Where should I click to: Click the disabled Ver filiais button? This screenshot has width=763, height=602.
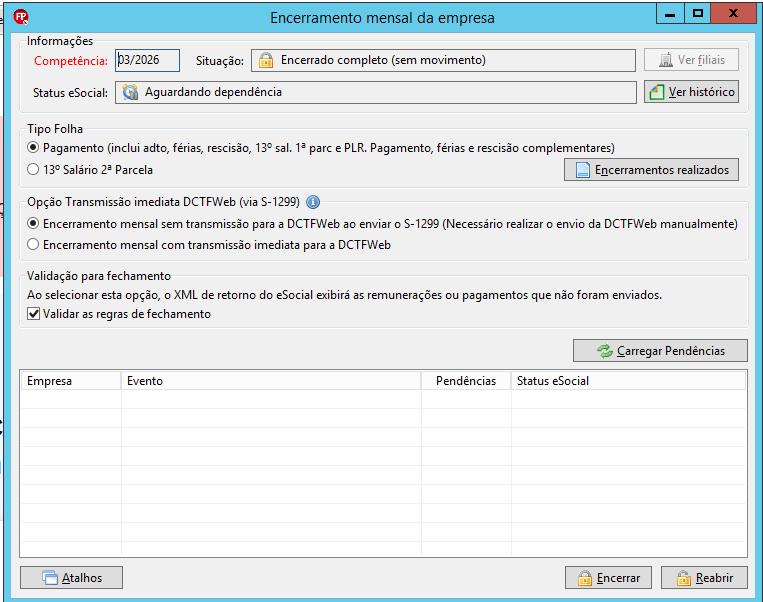click(691, 60)
